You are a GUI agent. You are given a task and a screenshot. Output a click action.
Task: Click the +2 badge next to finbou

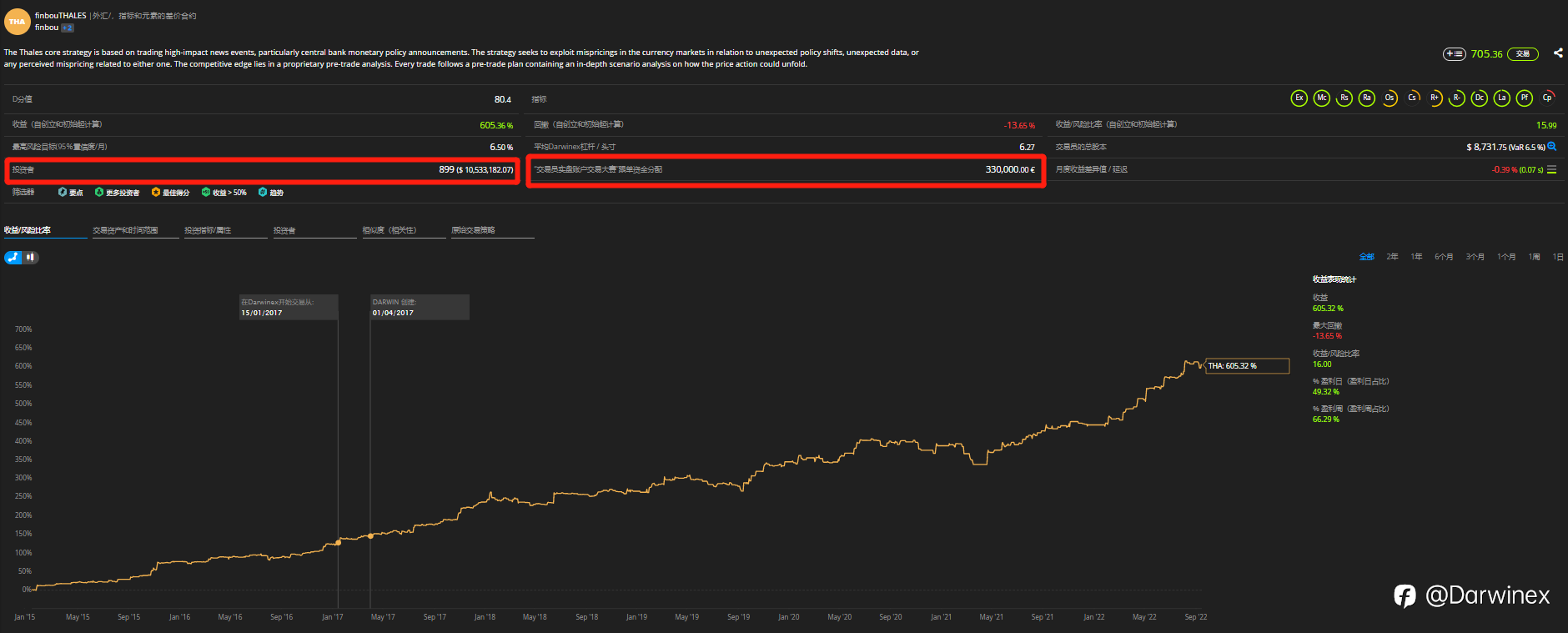[68, 28]
